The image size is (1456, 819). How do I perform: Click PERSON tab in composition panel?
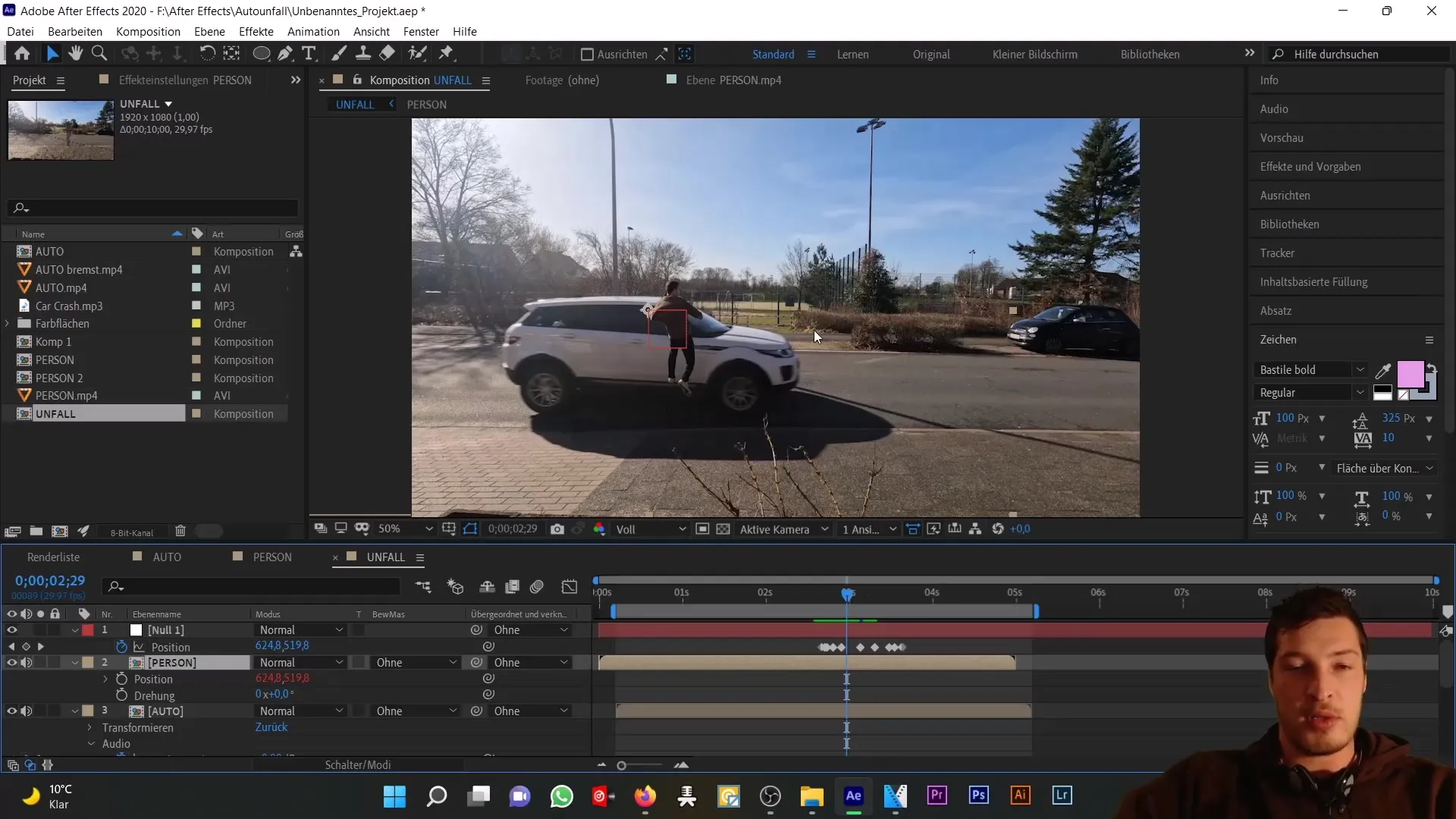[426, 104]
